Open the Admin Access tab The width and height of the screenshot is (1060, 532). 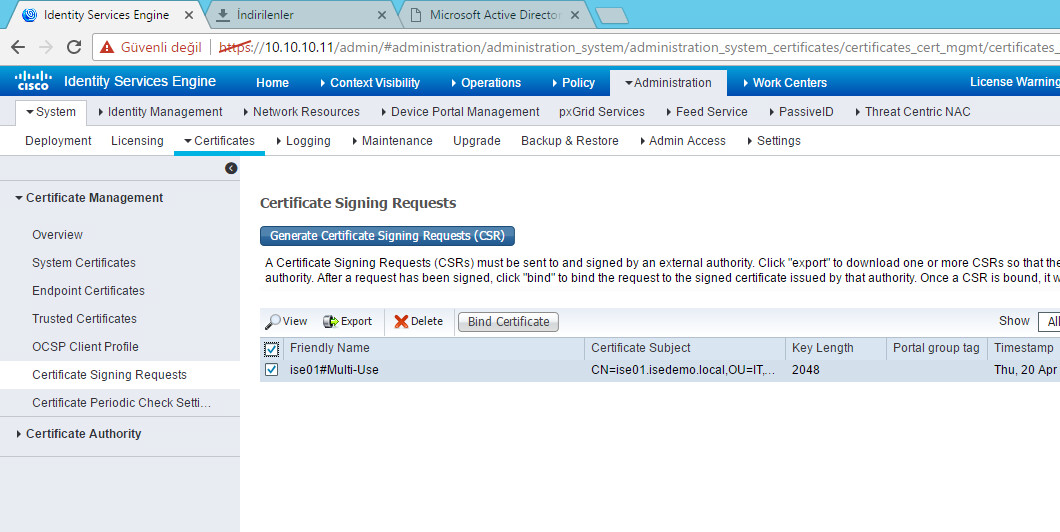pyautogui.click(x=683, y=141)
